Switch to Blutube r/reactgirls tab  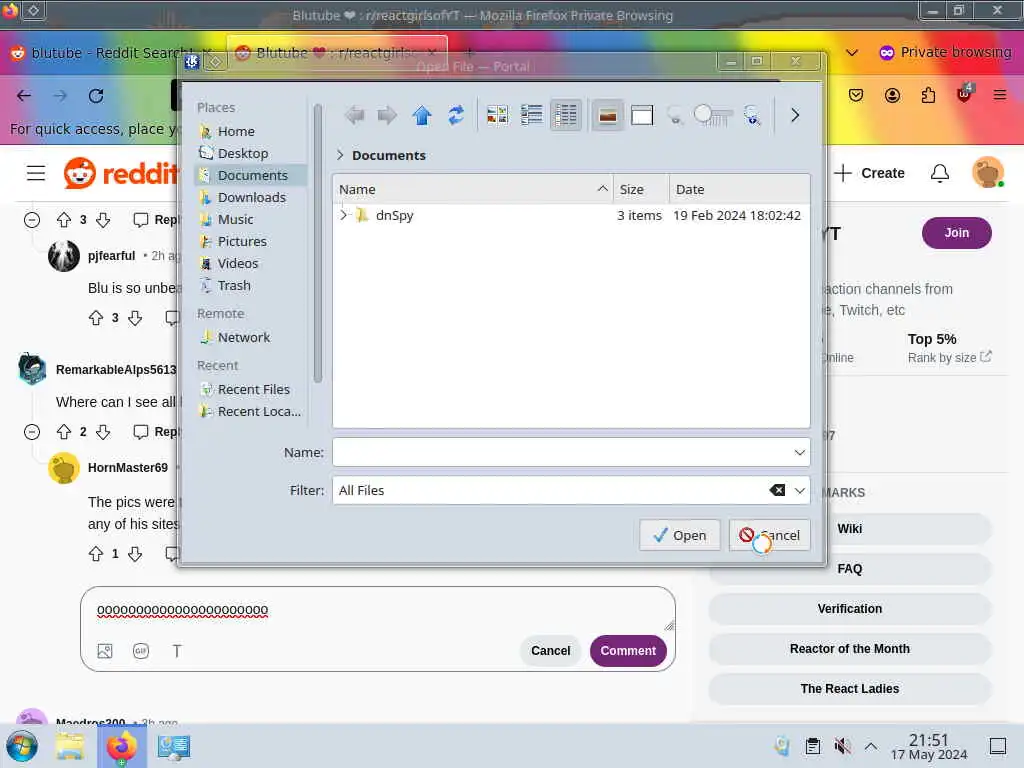point(337,53)
